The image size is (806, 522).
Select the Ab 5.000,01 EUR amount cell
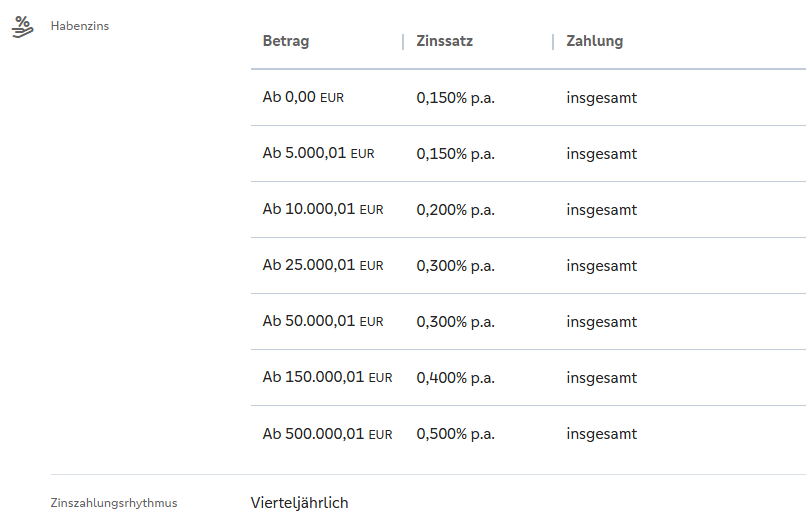[x=318, y=154]
